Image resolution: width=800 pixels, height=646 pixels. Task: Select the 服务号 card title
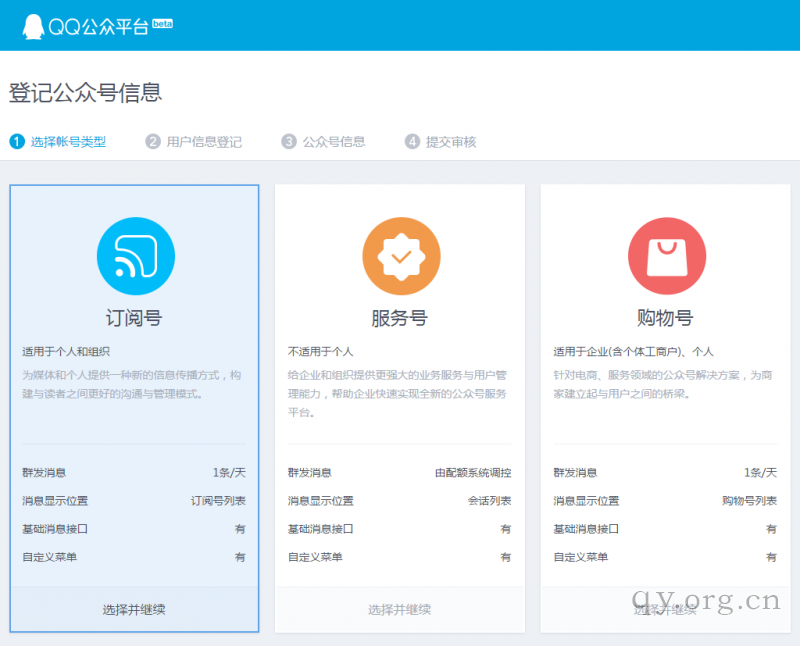coord(399,318)
